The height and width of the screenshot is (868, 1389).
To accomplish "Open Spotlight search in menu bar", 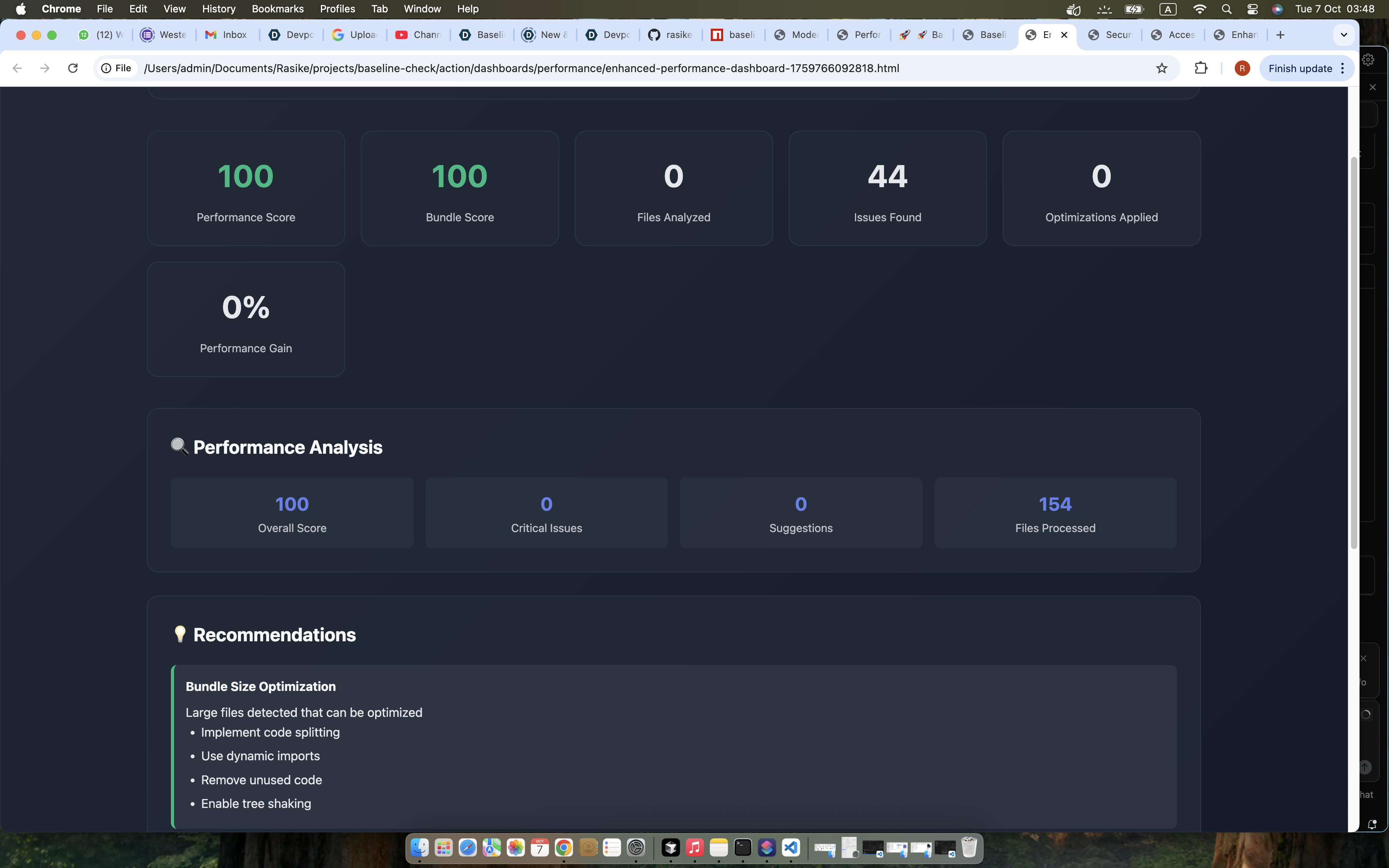I will point(1227,9).
